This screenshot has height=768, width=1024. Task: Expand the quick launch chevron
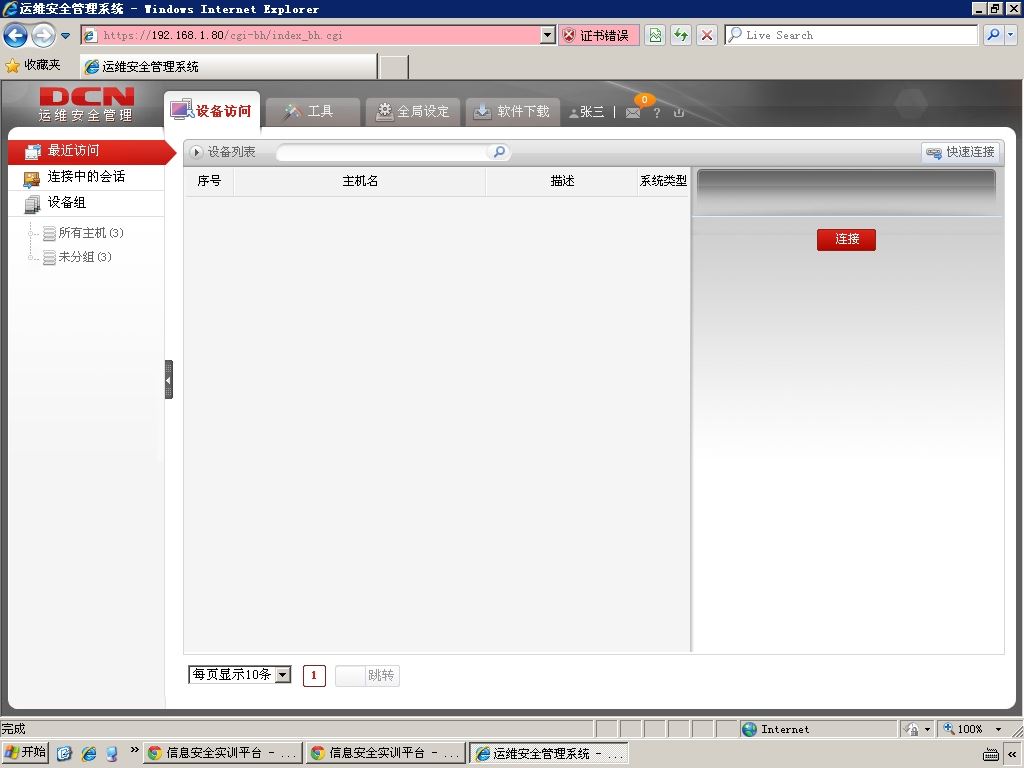[134, 750]
